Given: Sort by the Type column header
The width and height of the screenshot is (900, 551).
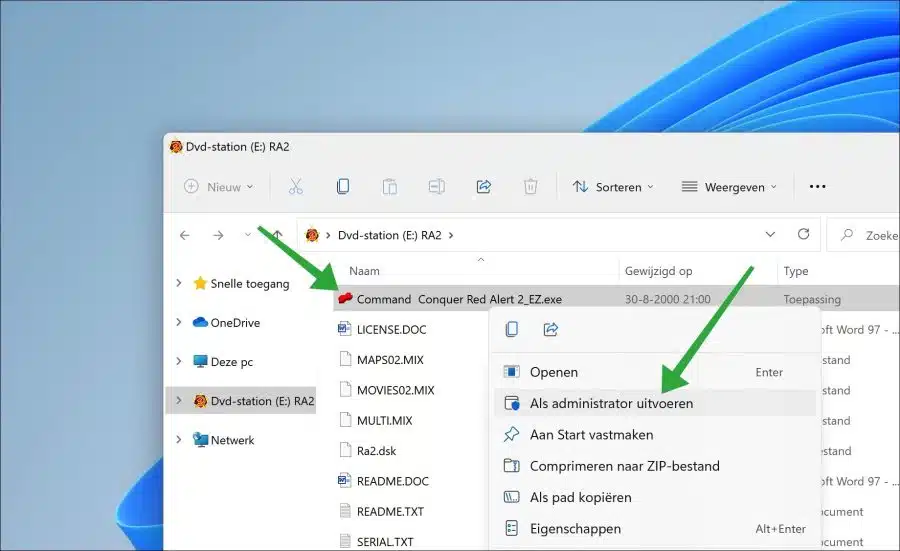Looking at the screenshot, I should pos(796,271).
